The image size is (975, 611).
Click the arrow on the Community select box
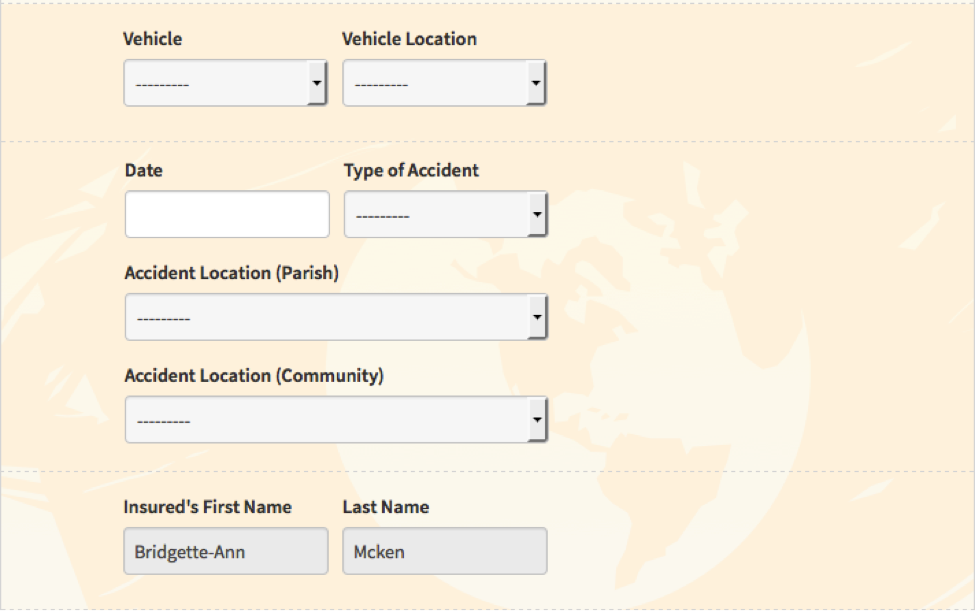pos(537,420)
